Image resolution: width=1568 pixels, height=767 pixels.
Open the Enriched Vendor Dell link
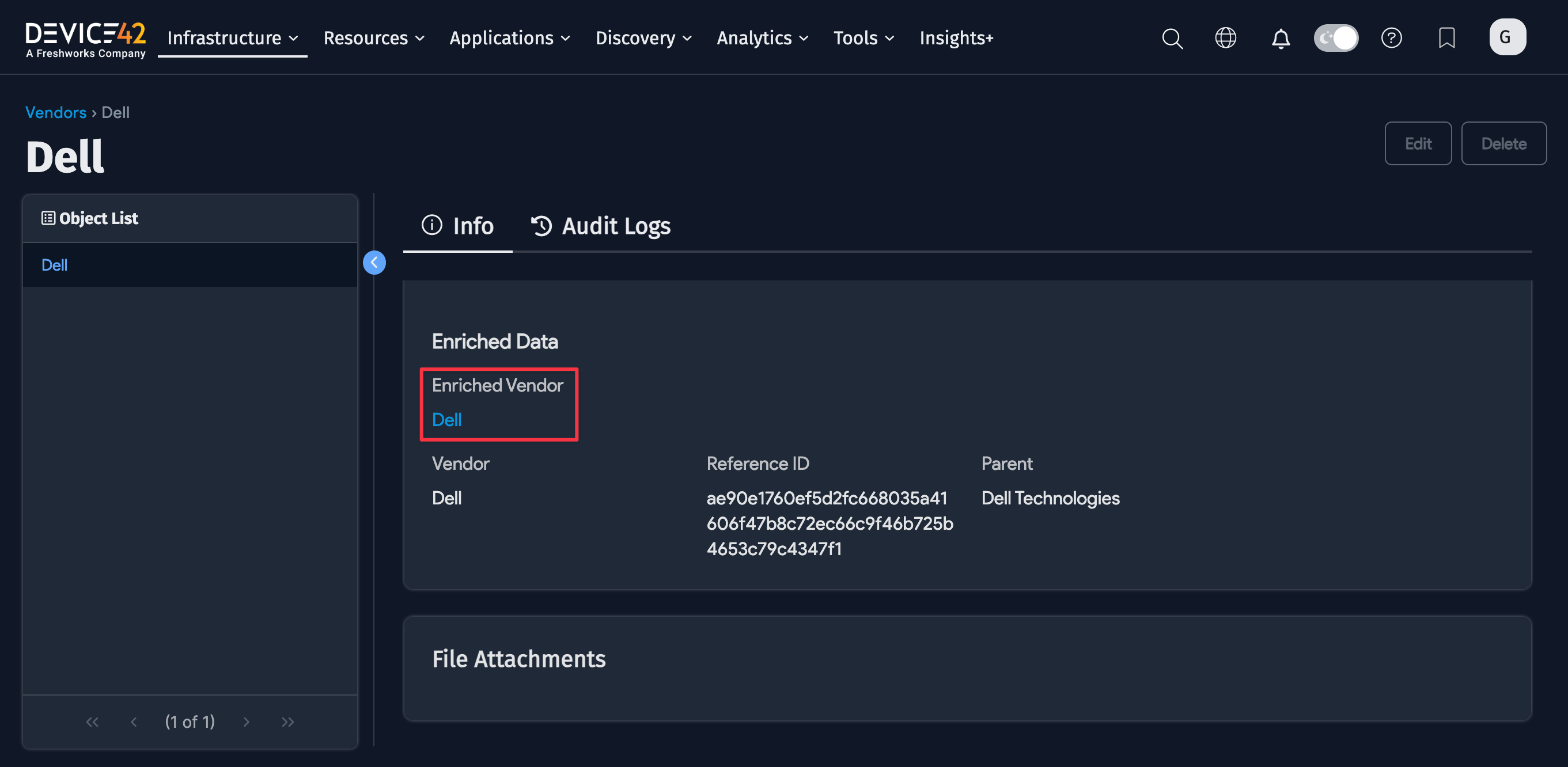tap(446, 420)
